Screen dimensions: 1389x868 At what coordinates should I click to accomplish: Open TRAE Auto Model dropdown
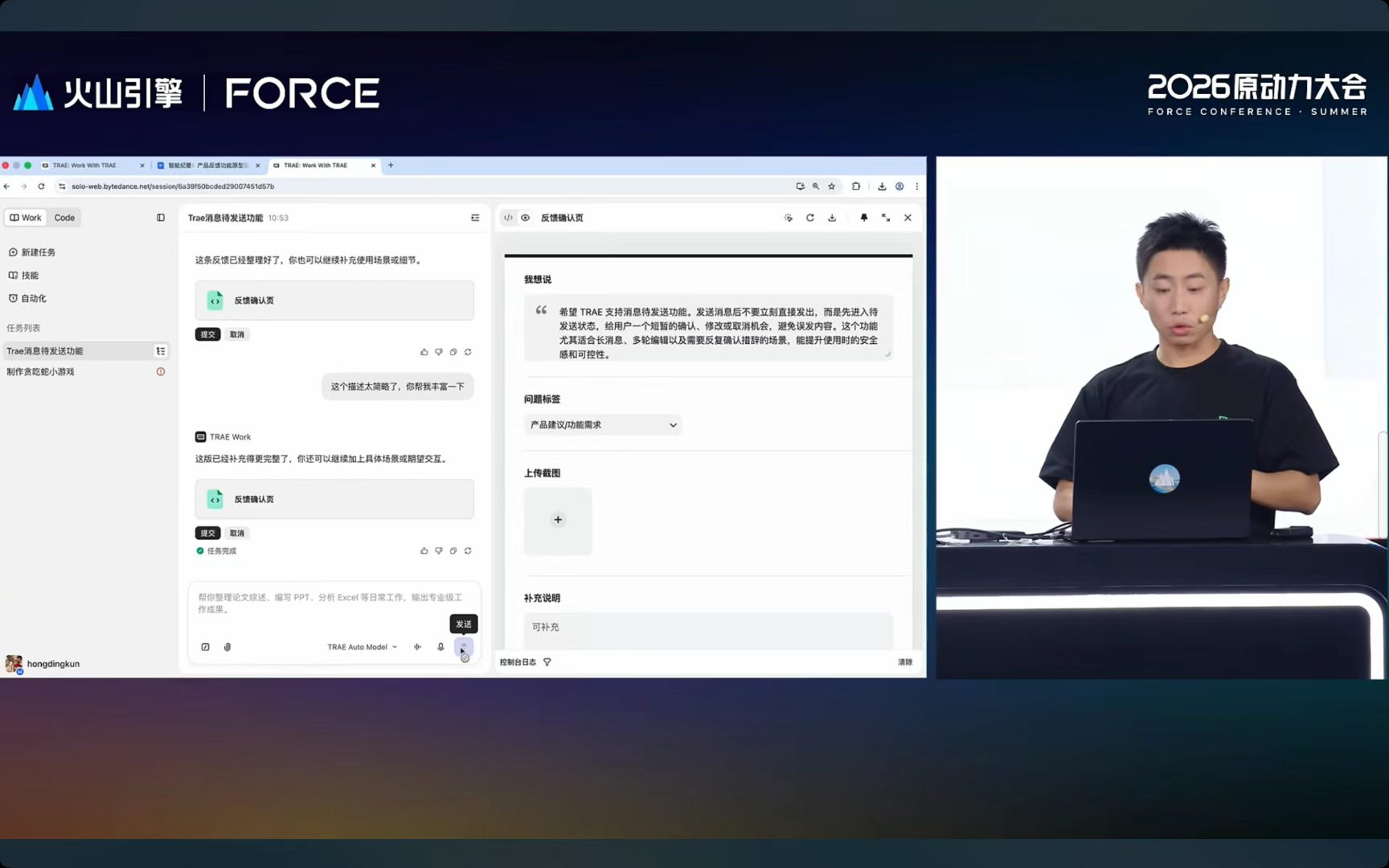tap(363, 647)
